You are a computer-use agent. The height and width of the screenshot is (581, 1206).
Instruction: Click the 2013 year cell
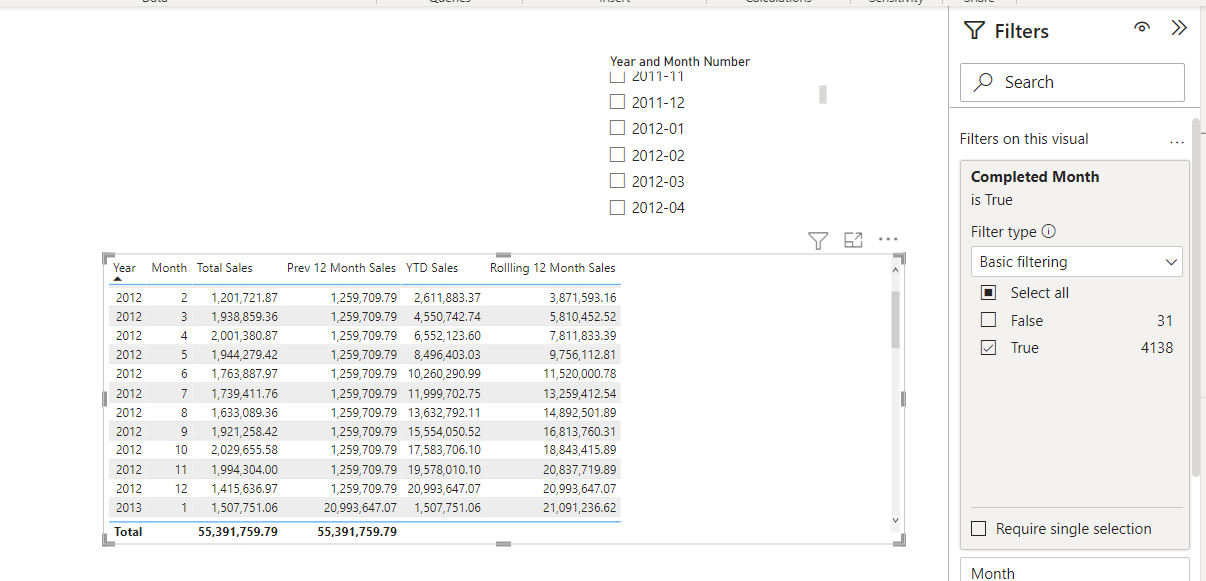tap(129, 508)
